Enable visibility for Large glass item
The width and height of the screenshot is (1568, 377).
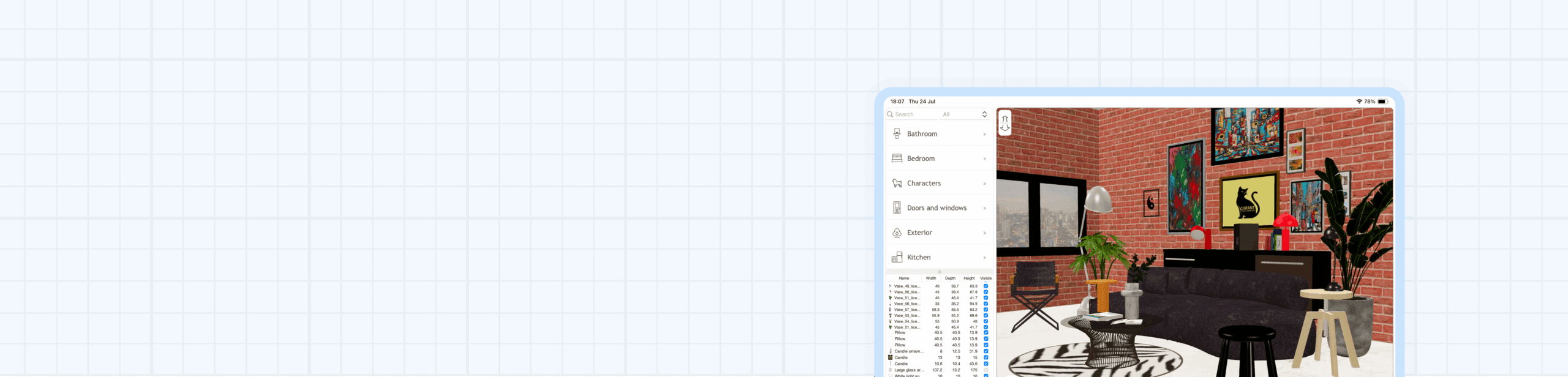click(x=986, y=370)
